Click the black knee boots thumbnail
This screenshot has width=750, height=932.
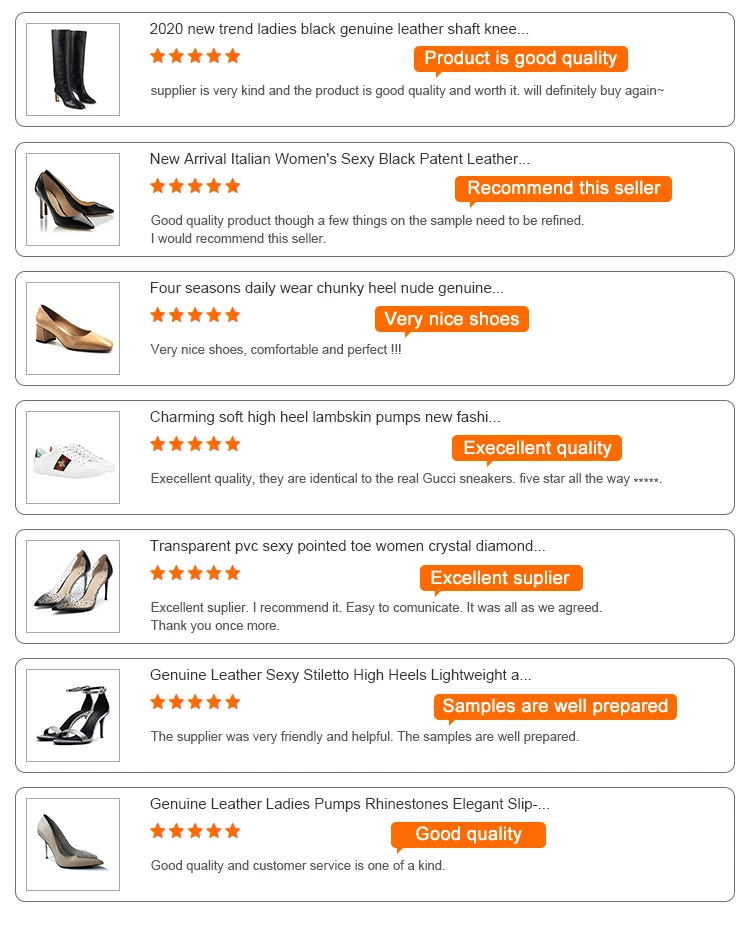tap(73, 69)
